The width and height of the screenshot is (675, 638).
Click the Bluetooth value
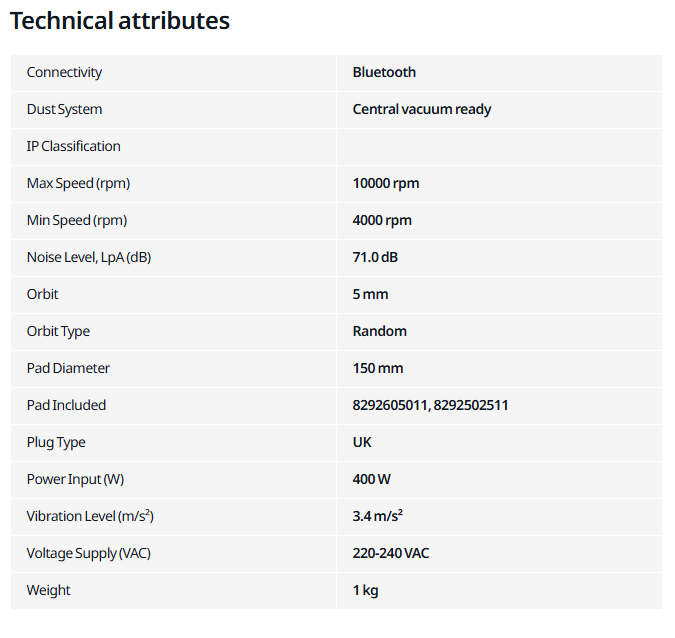point(384,72)
